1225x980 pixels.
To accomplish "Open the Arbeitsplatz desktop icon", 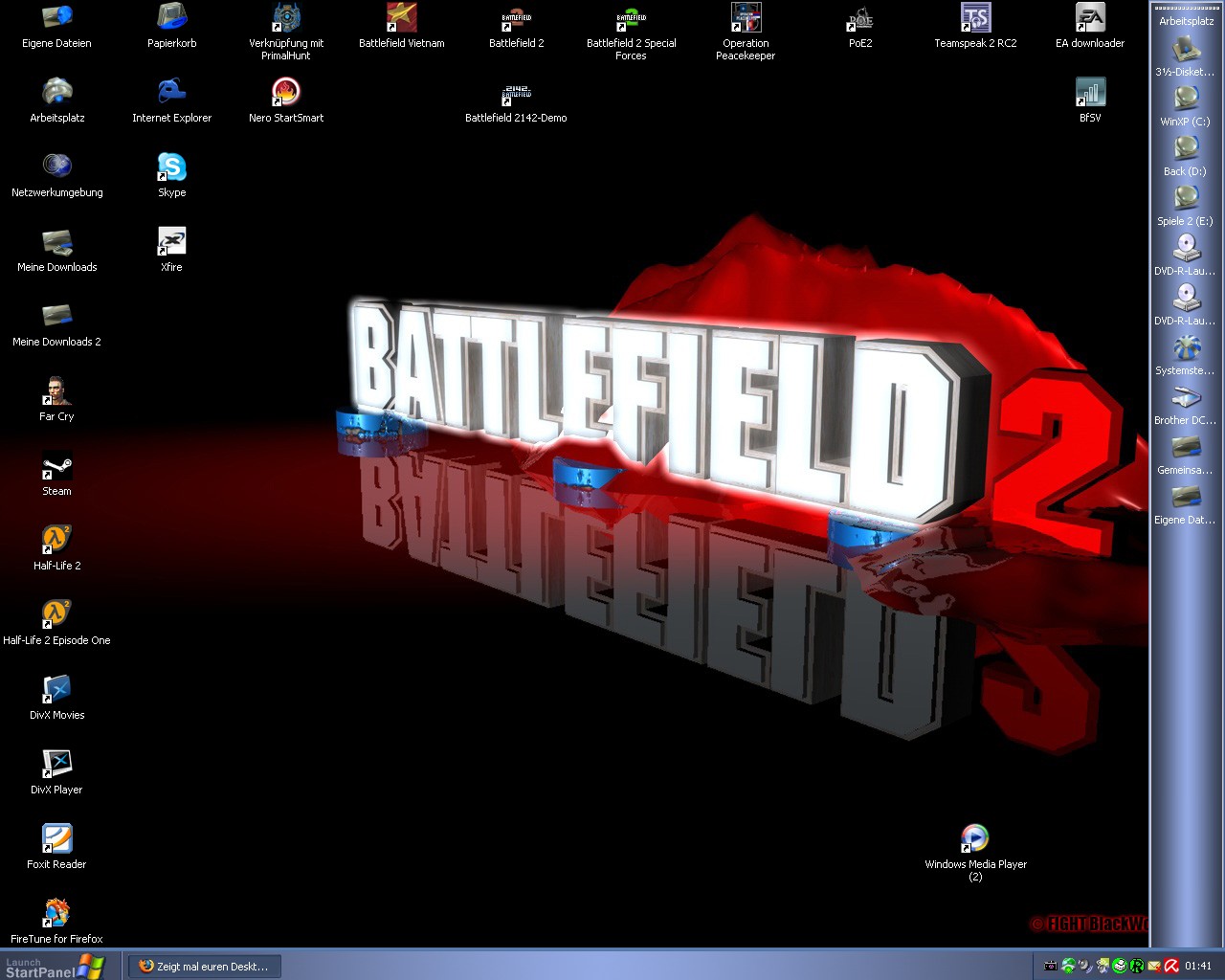I will (x=56, y=92).
